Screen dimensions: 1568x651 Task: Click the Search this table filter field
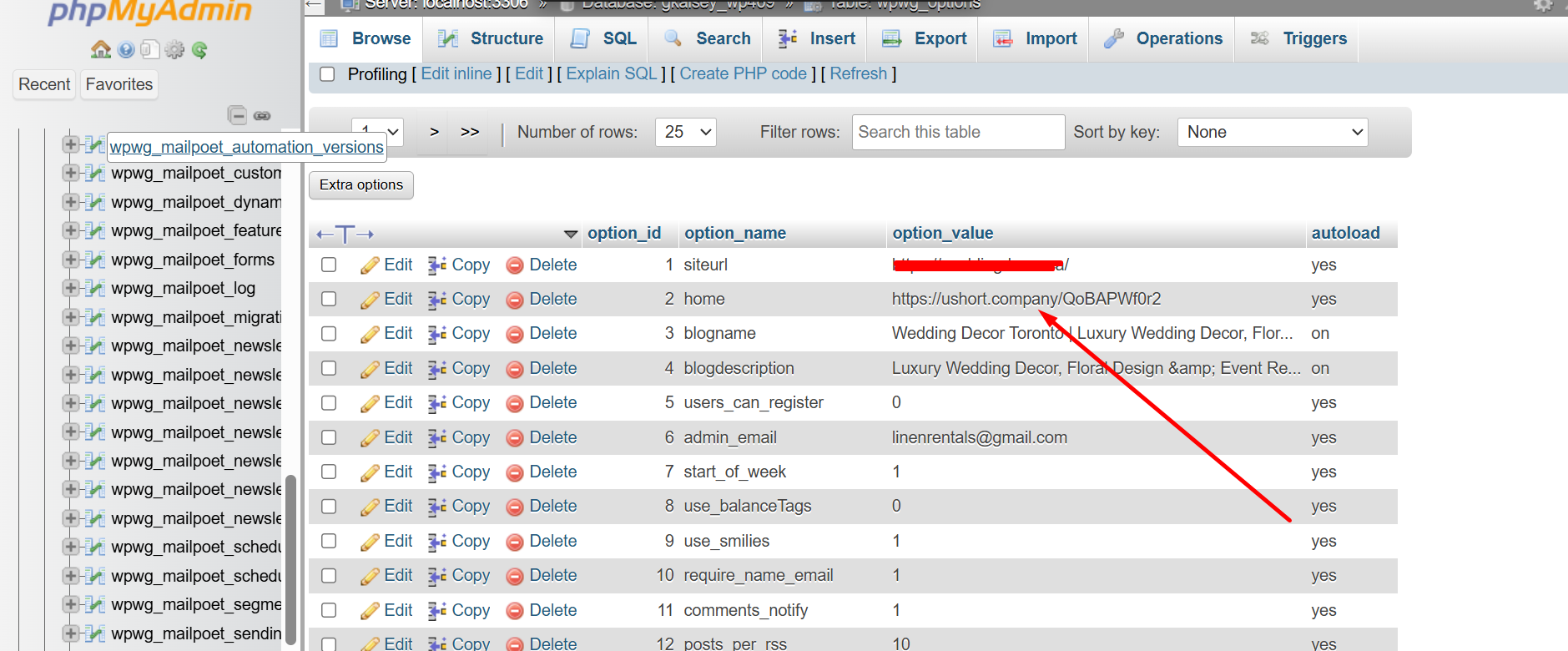[x=957, y=132]
